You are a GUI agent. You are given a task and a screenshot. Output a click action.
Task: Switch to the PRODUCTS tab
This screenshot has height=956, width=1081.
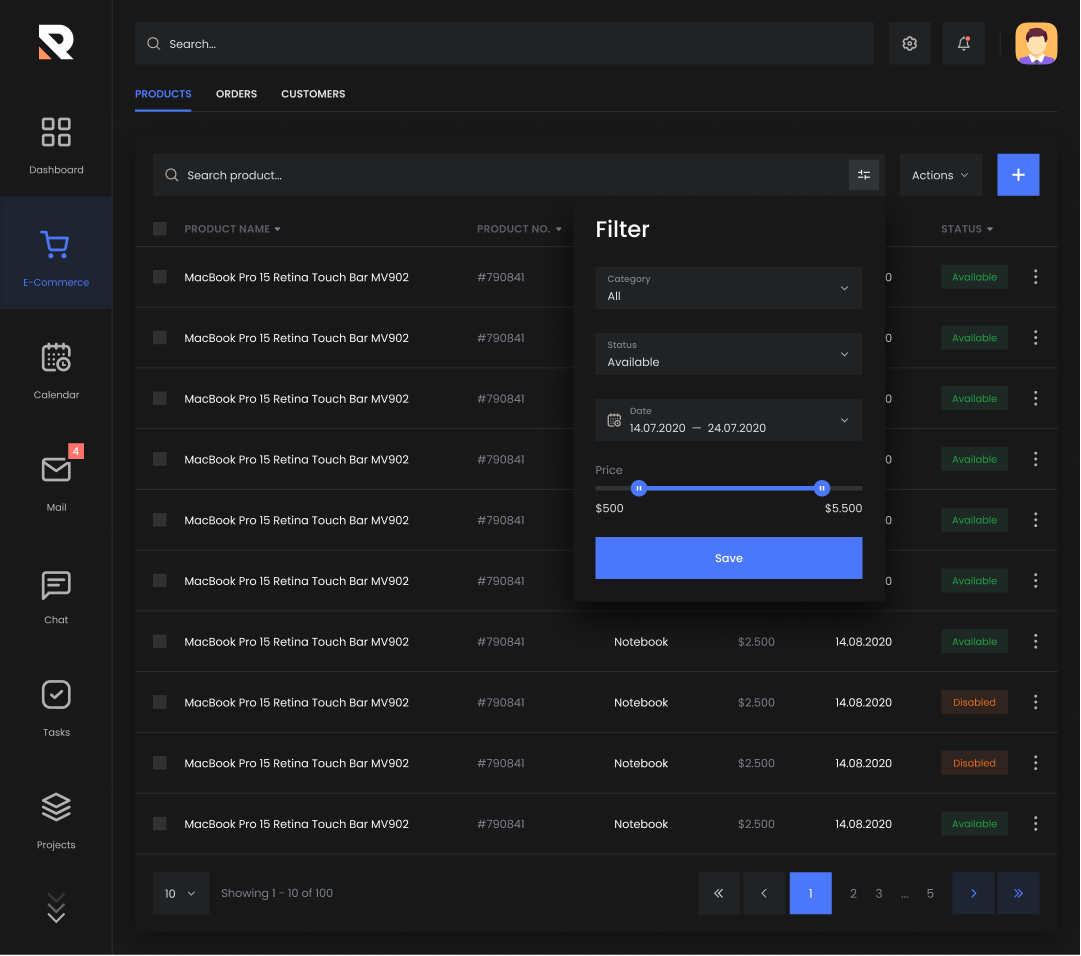point(163,94)
